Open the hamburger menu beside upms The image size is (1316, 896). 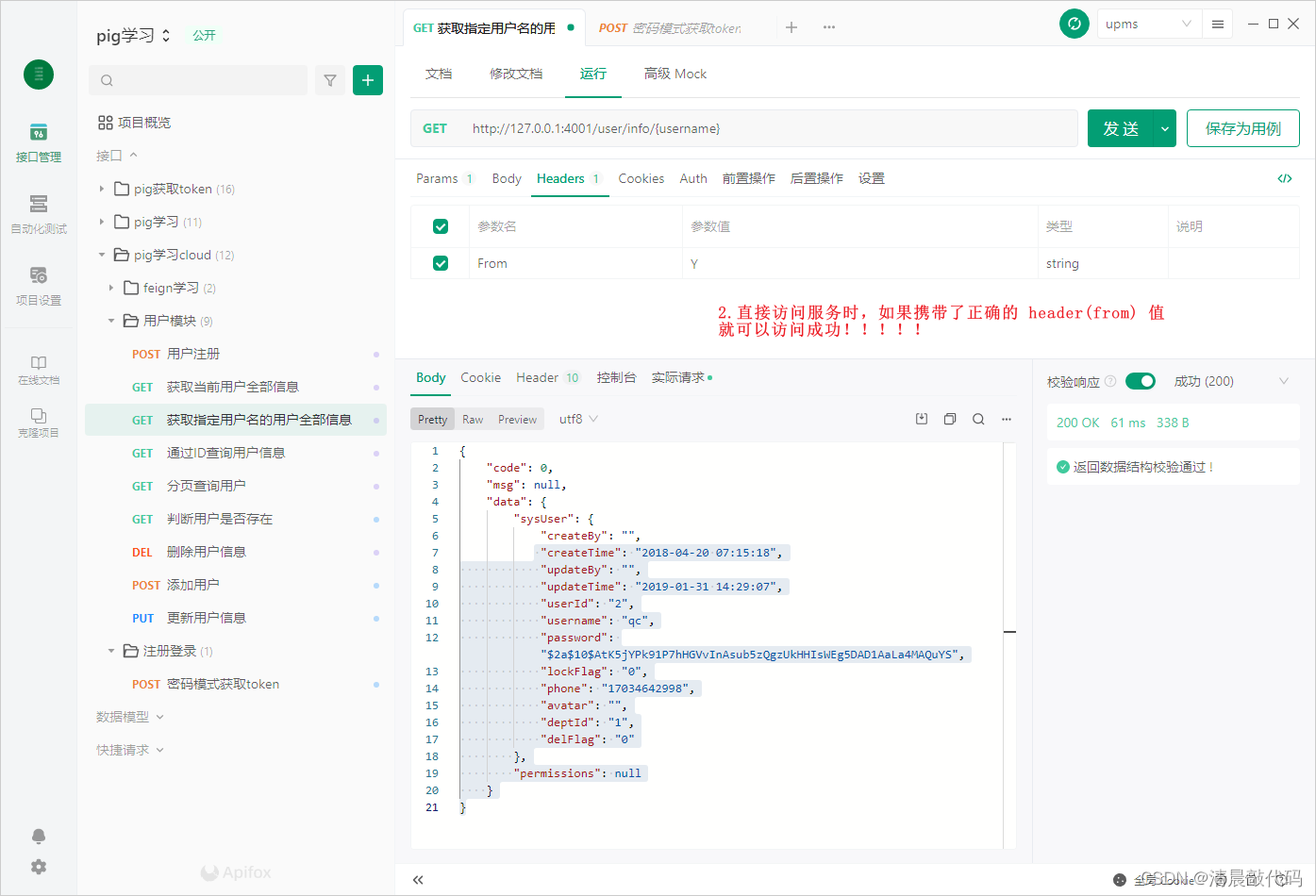click(1218, 24)
